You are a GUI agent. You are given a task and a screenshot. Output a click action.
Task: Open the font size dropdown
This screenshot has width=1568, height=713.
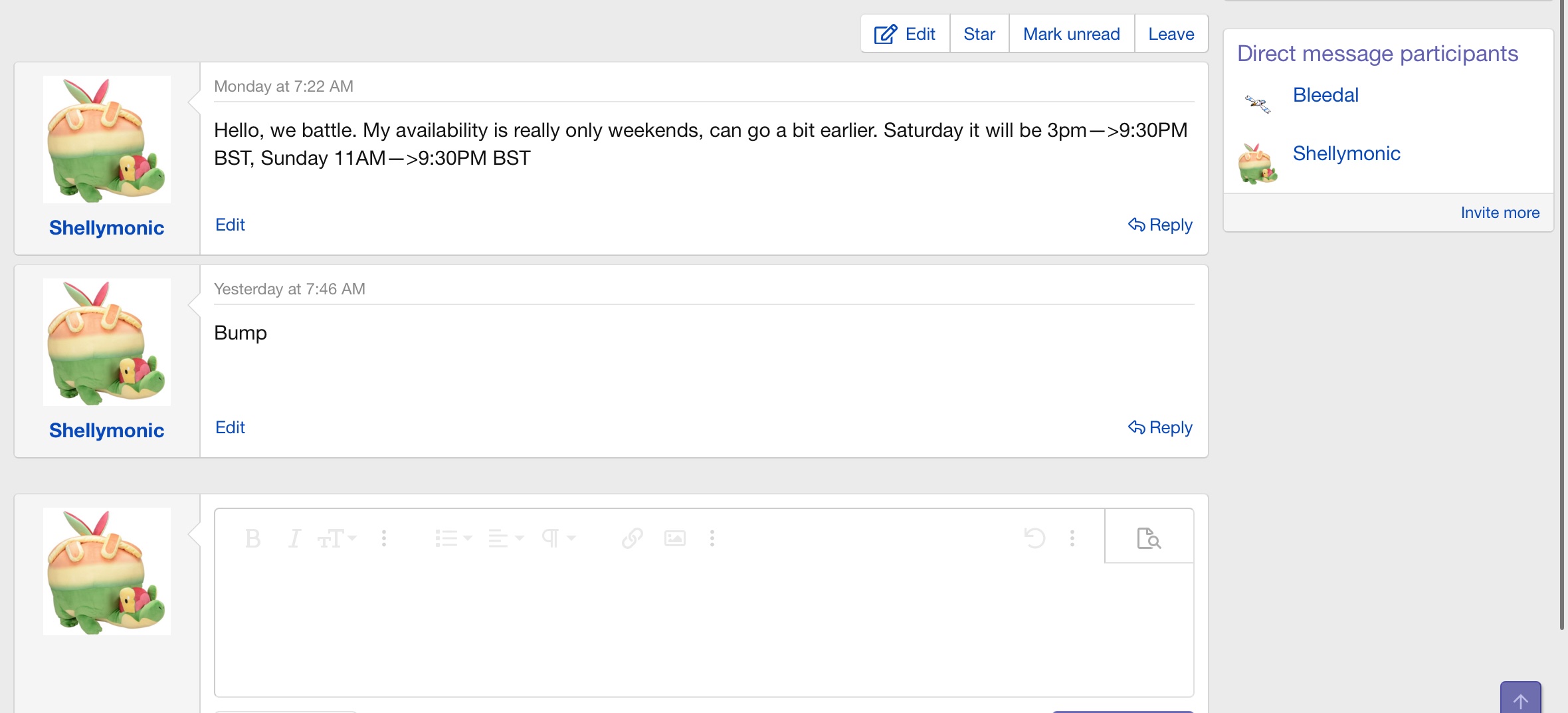(337, 538)
